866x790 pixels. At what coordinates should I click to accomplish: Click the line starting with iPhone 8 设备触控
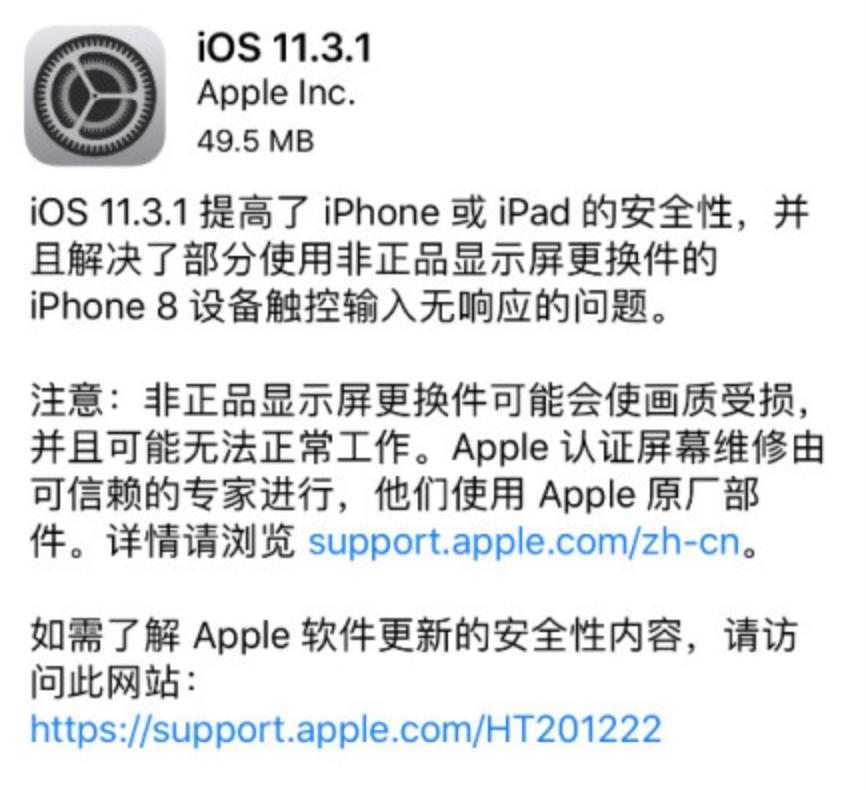coord(350,307)
